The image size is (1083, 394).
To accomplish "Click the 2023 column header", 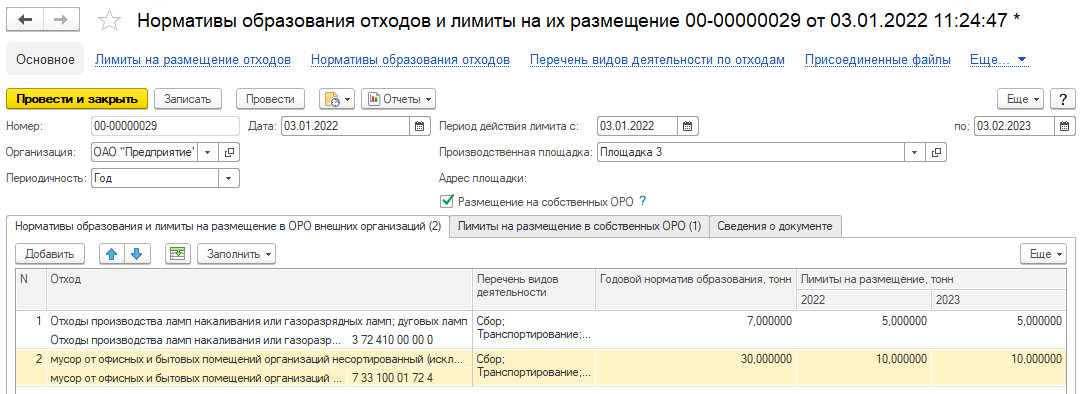I will tap(998, 300).
